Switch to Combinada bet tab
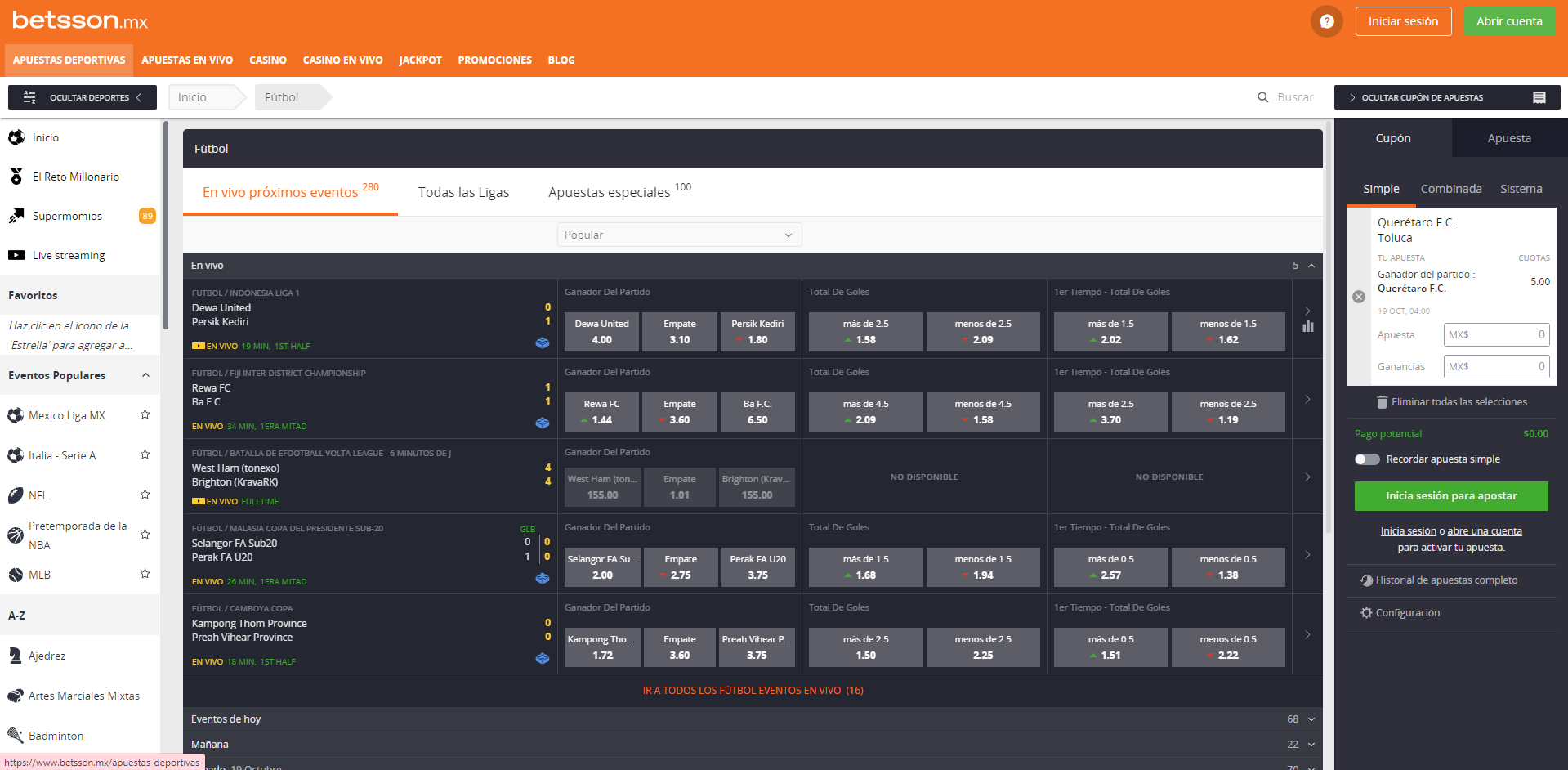Viewport: 1568px width, 770px height. pyautogui.click(x=1451, y=189)
